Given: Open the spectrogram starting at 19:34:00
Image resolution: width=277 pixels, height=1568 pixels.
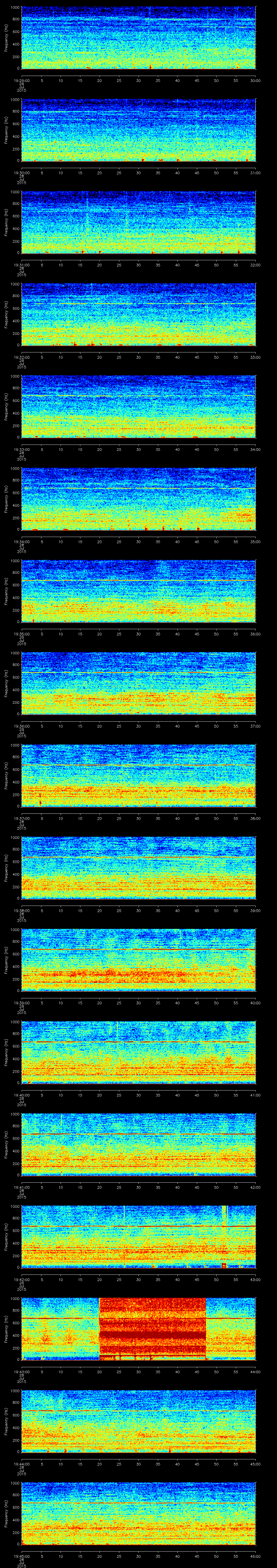Looking at the screenshot, I should pos(138,499).
